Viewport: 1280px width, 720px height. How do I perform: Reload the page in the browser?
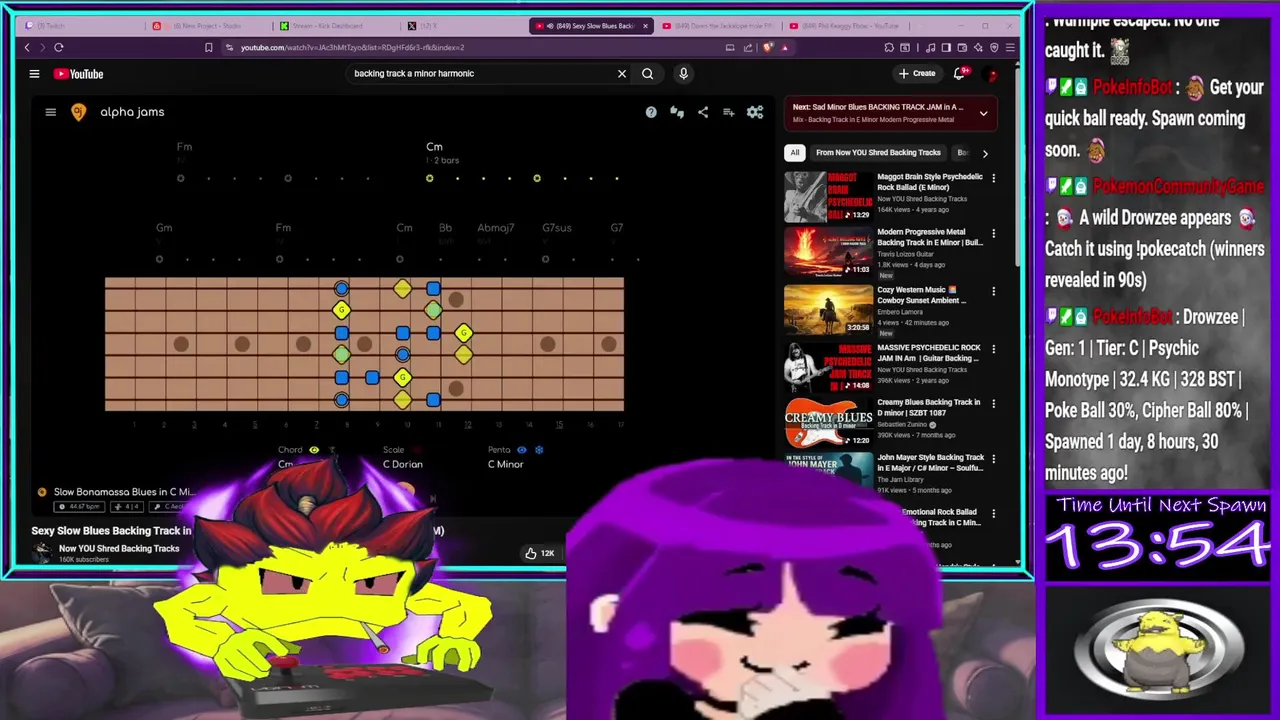coord(59,47)
